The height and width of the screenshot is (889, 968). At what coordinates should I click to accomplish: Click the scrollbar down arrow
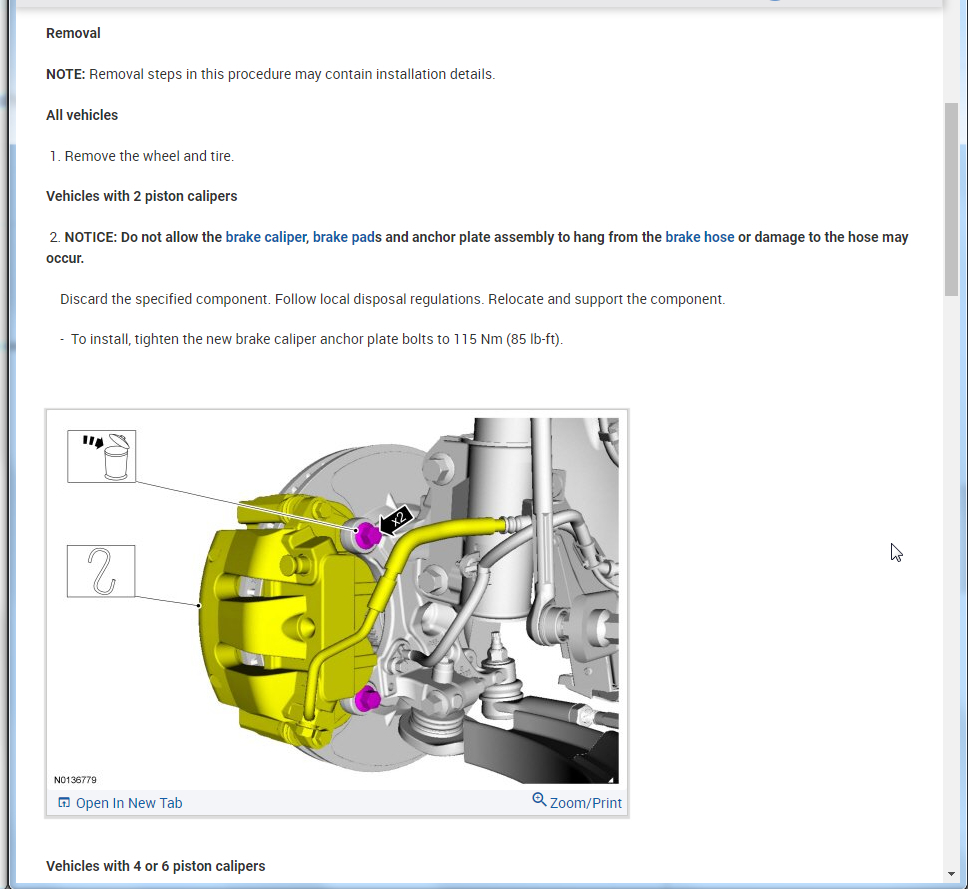[951, 874]
